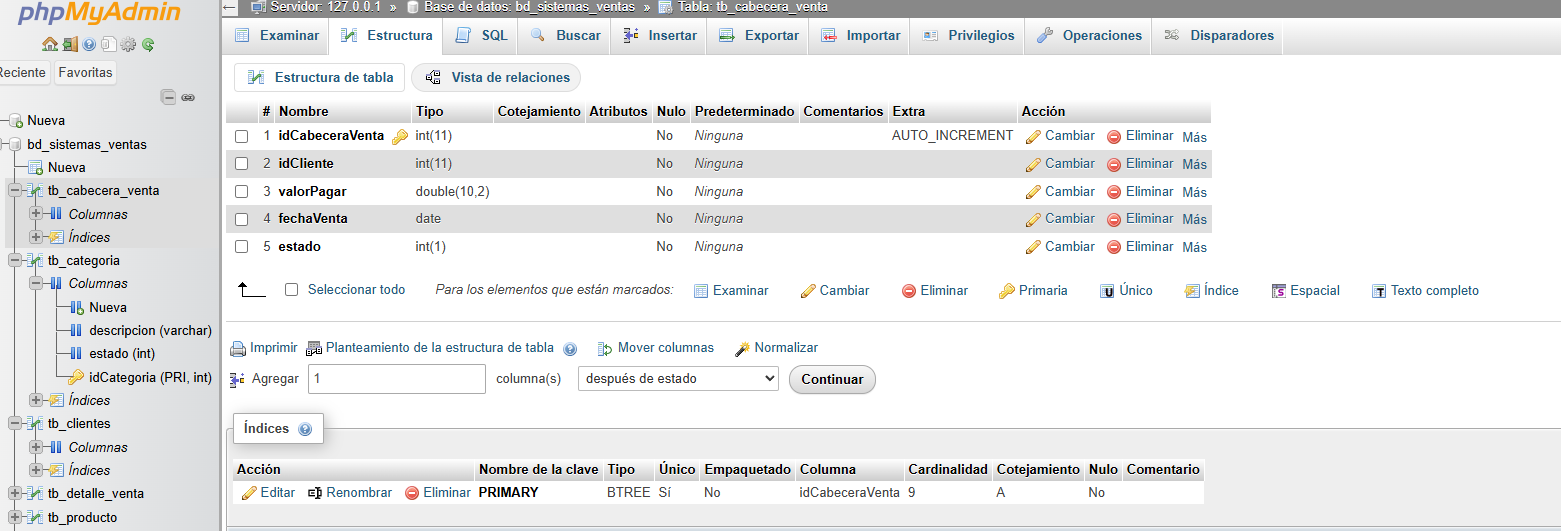
Task: Click the Reciente button in sidebar
Action: 22,72
